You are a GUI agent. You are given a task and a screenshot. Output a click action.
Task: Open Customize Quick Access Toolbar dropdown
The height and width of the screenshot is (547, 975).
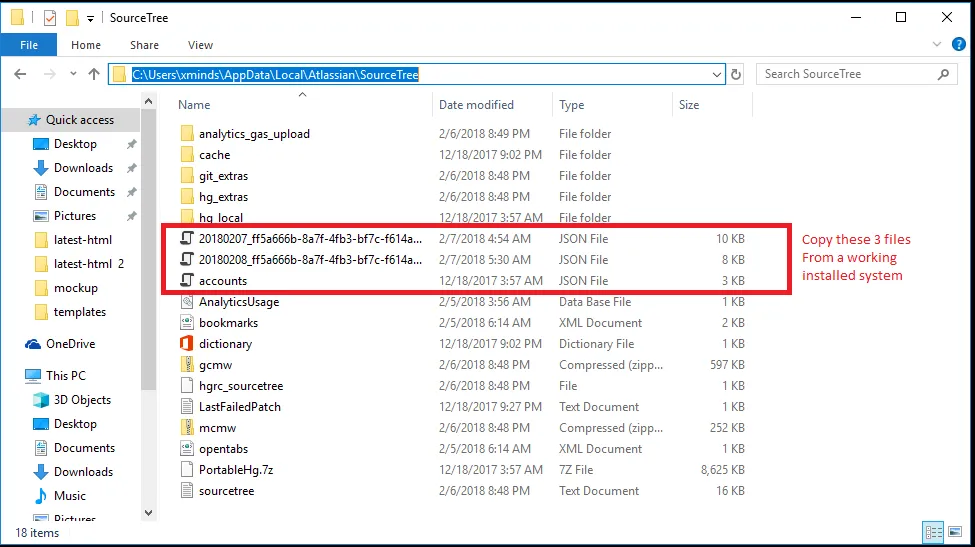click(90, 19)
